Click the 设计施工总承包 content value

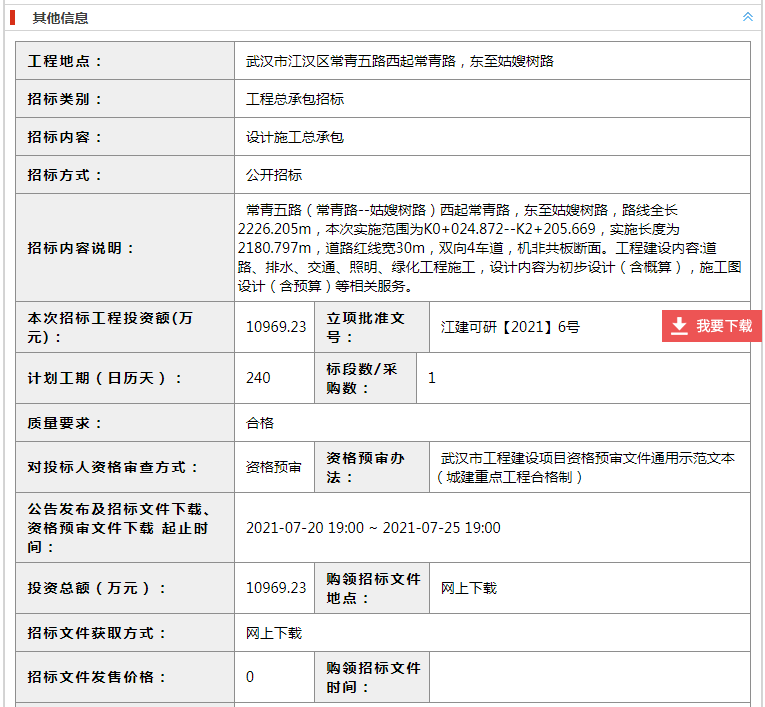click(x=295, y=137)
